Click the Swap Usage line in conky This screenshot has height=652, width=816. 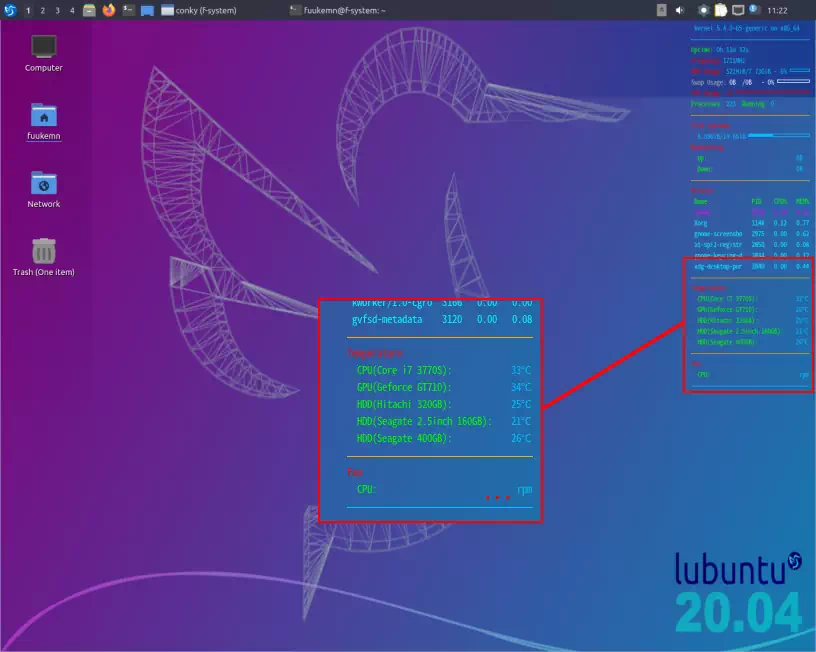[x=750, y=82]
